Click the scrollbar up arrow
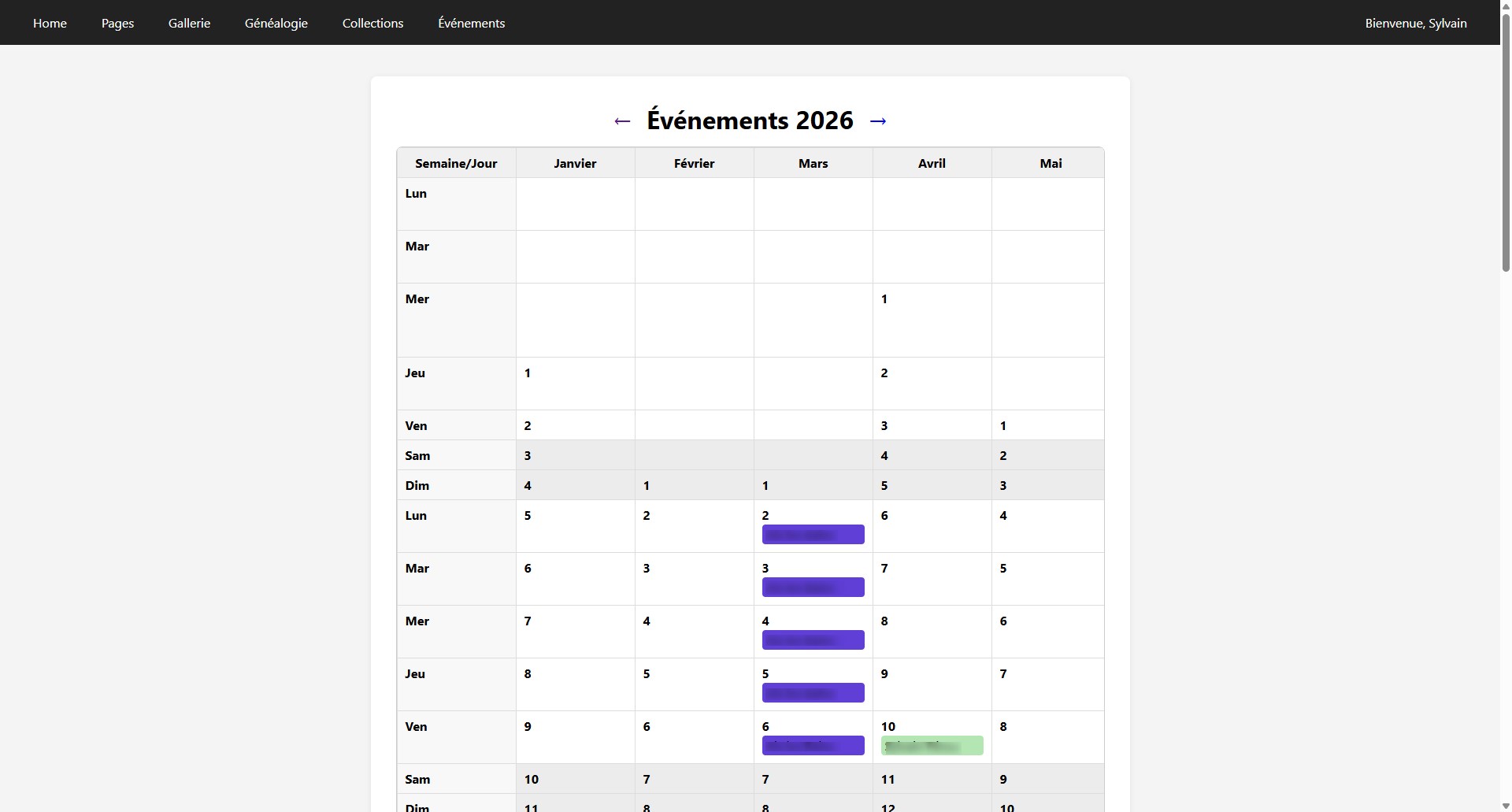1512x812 pixels. coord(1504,6)
